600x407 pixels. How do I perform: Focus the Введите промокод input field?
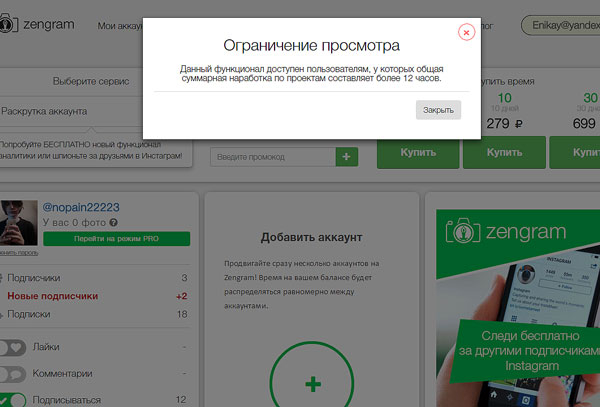pyautogui.click(x=273, y=157)
